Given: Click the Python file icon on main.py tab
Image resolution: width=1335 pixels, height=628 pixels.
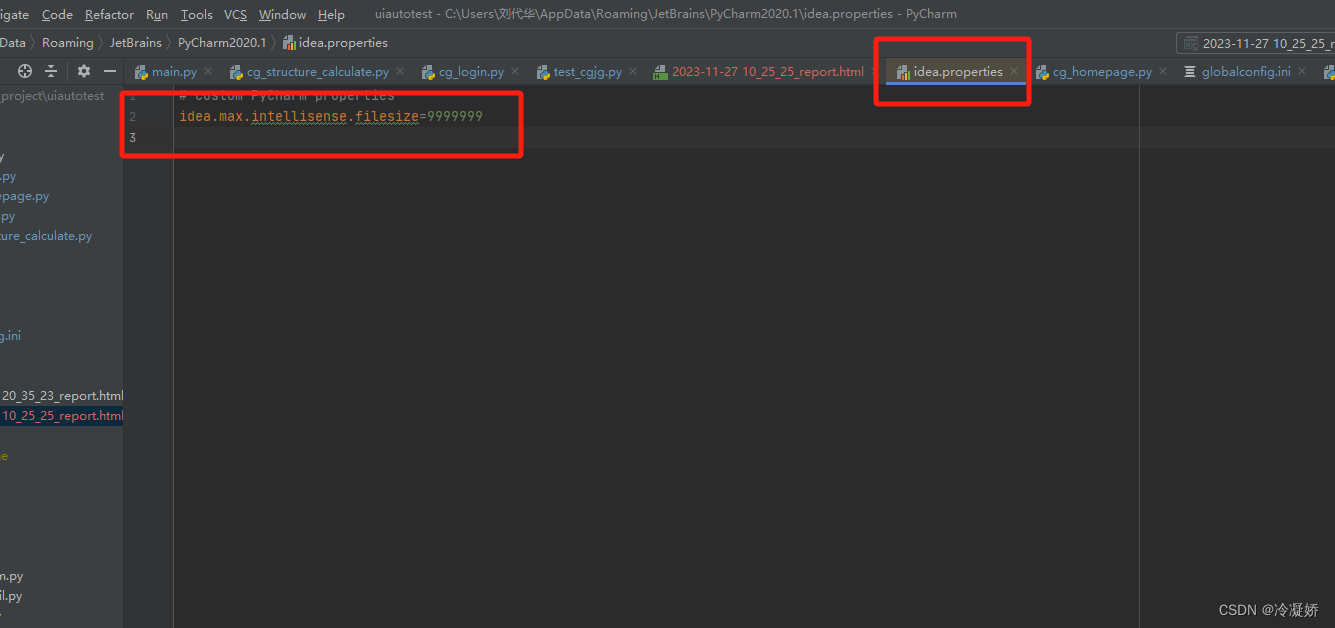Looking at the screenshot, I should pyautogui.click(x=141, y=71).
